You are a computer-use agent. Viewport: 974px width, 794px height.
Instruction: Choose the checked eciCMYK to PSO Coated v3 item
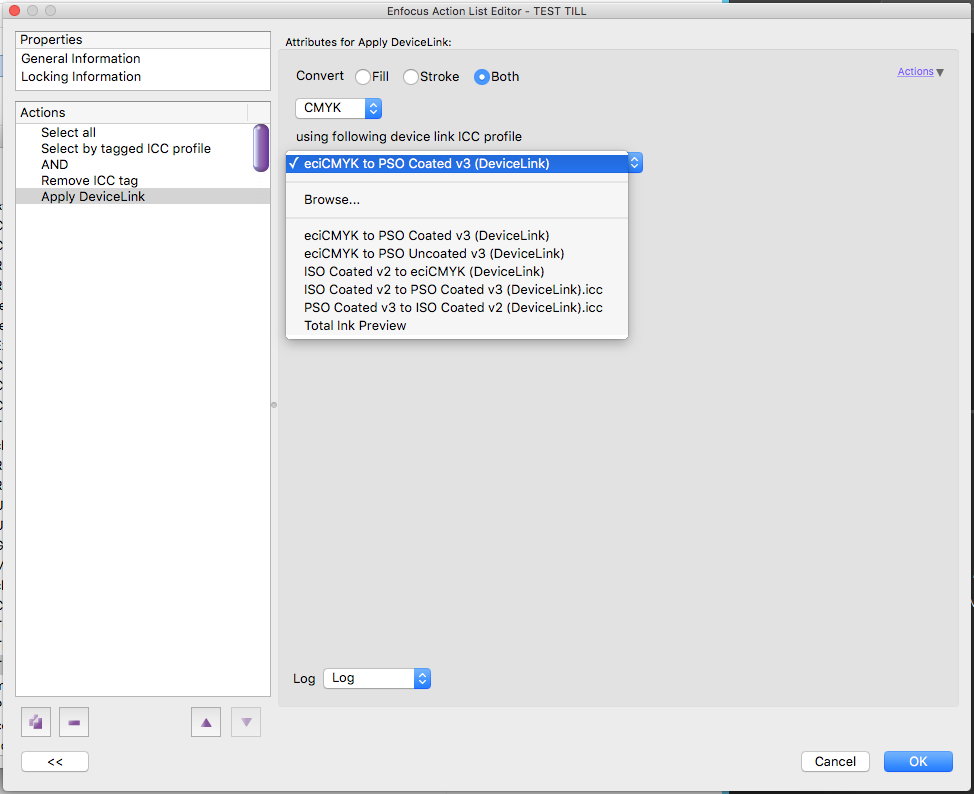[457, 163]
